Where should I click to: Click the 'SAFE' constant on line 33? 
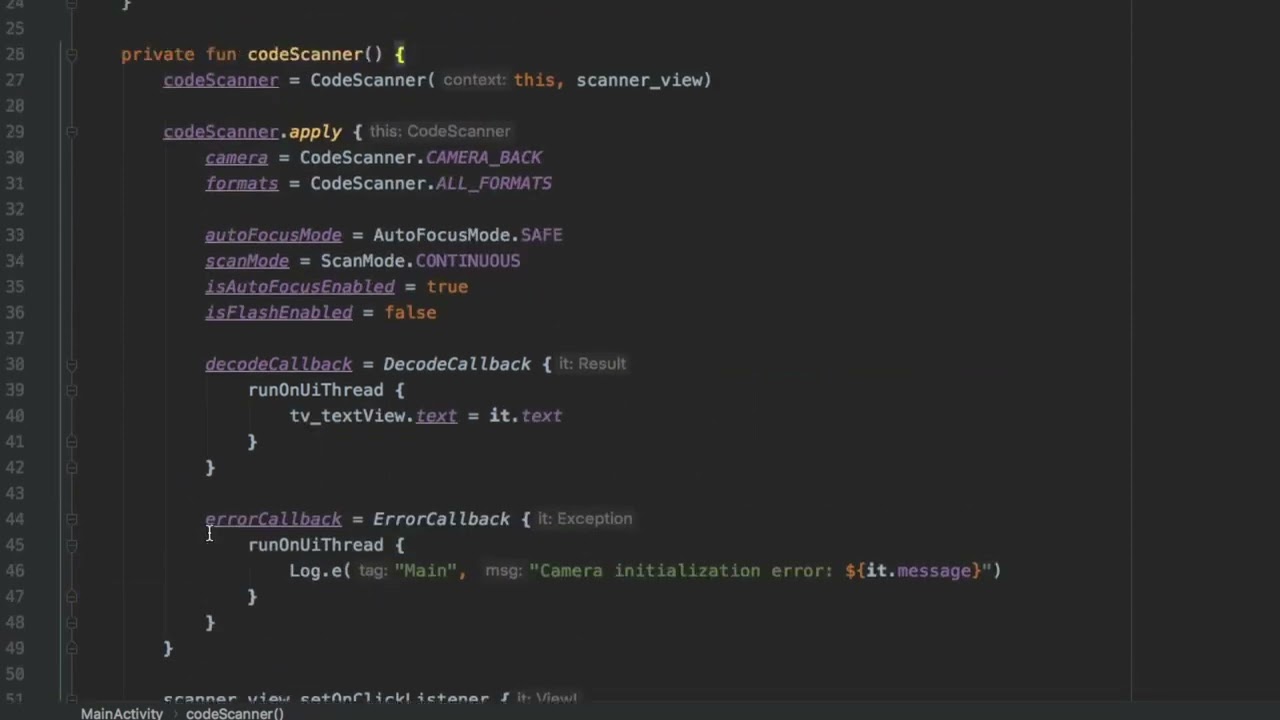[x=541, y=235]
